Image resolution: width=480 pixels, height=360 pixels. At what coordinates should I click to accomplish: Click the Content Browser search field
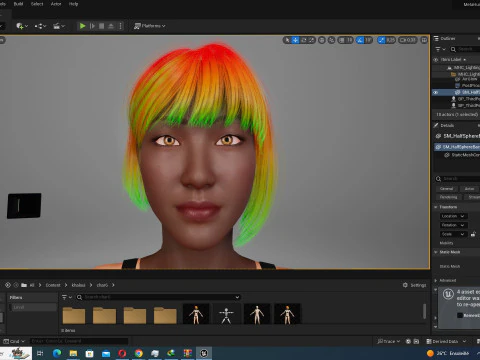coord(158,297)
